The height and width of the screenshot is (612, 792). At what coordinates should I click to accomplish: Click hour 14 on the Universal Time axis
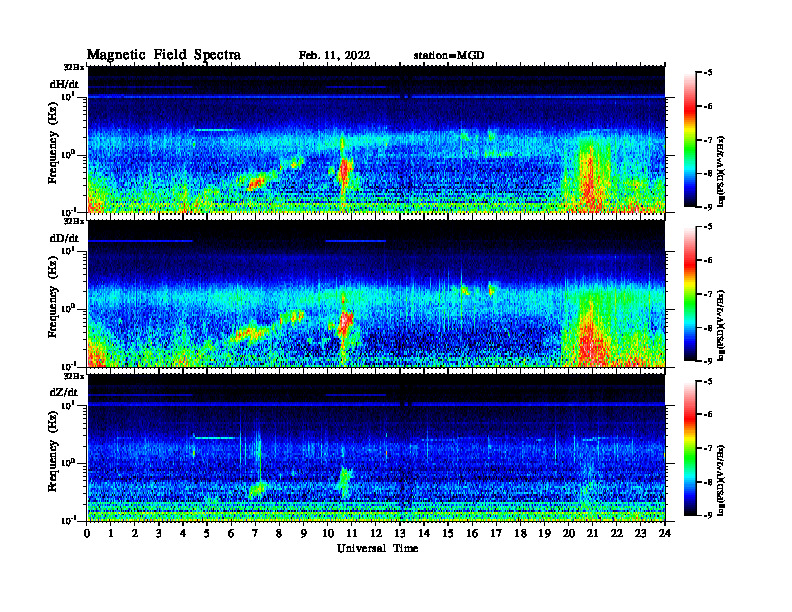tap(424, 533)
